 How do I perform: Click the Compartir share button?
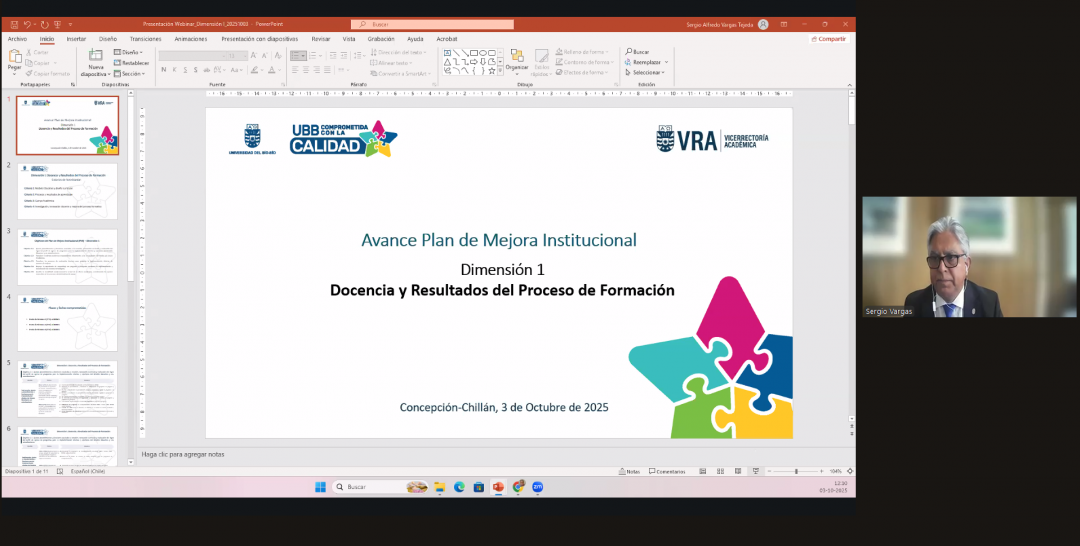point(829,39)
